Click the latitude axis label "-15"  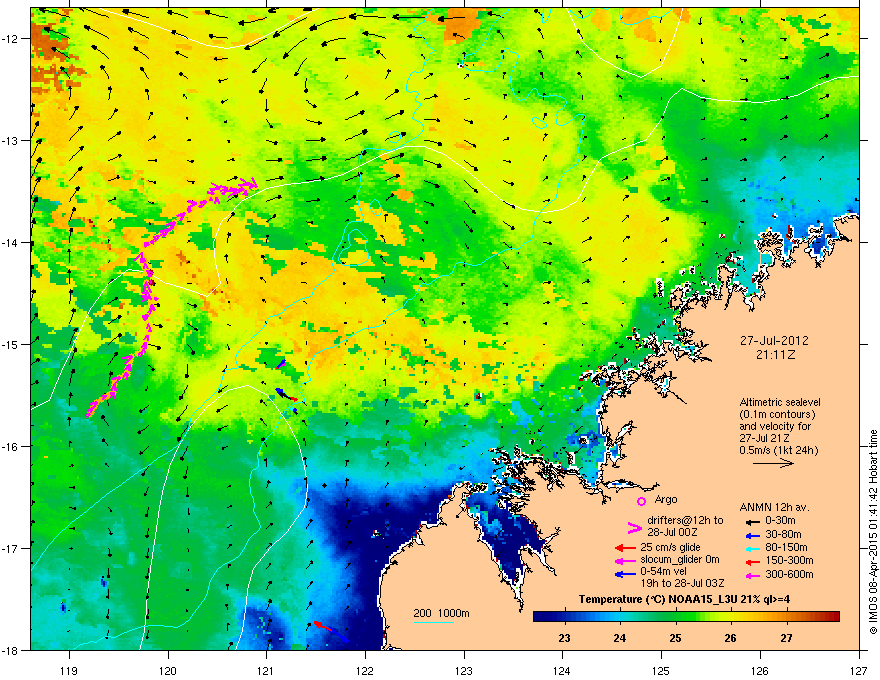pyautogui.click(x=10, y=344)
